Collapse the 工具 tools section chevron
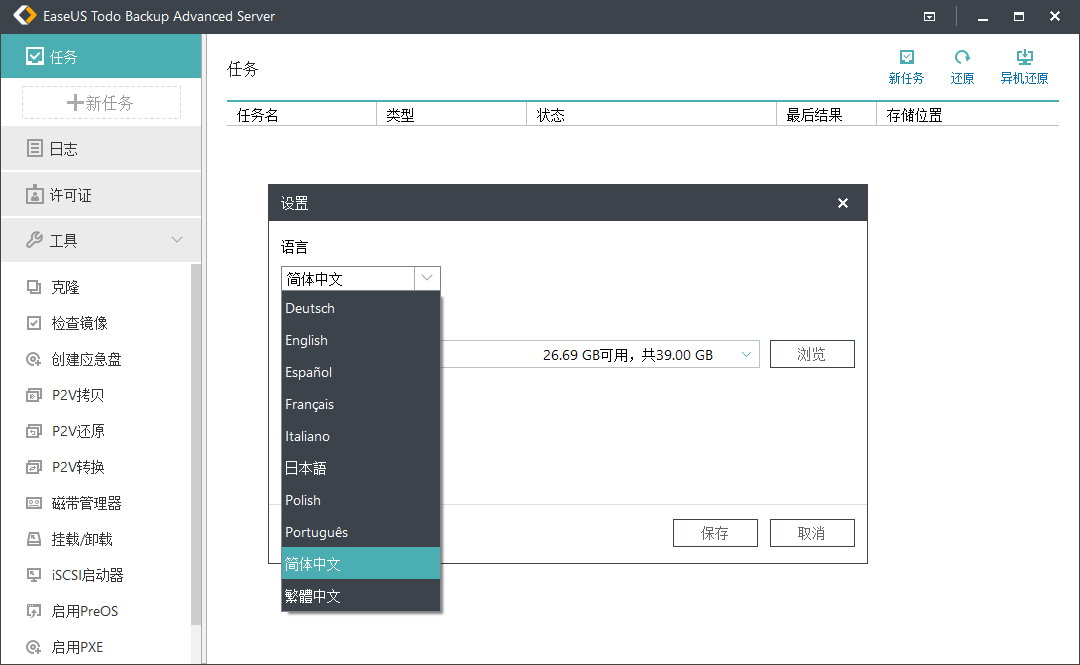Screen dimensions: 1080x665 (177, 239)
